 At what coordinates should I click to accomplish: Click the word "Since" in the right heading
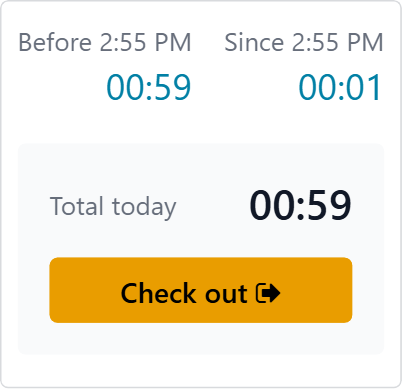point(254,42)
